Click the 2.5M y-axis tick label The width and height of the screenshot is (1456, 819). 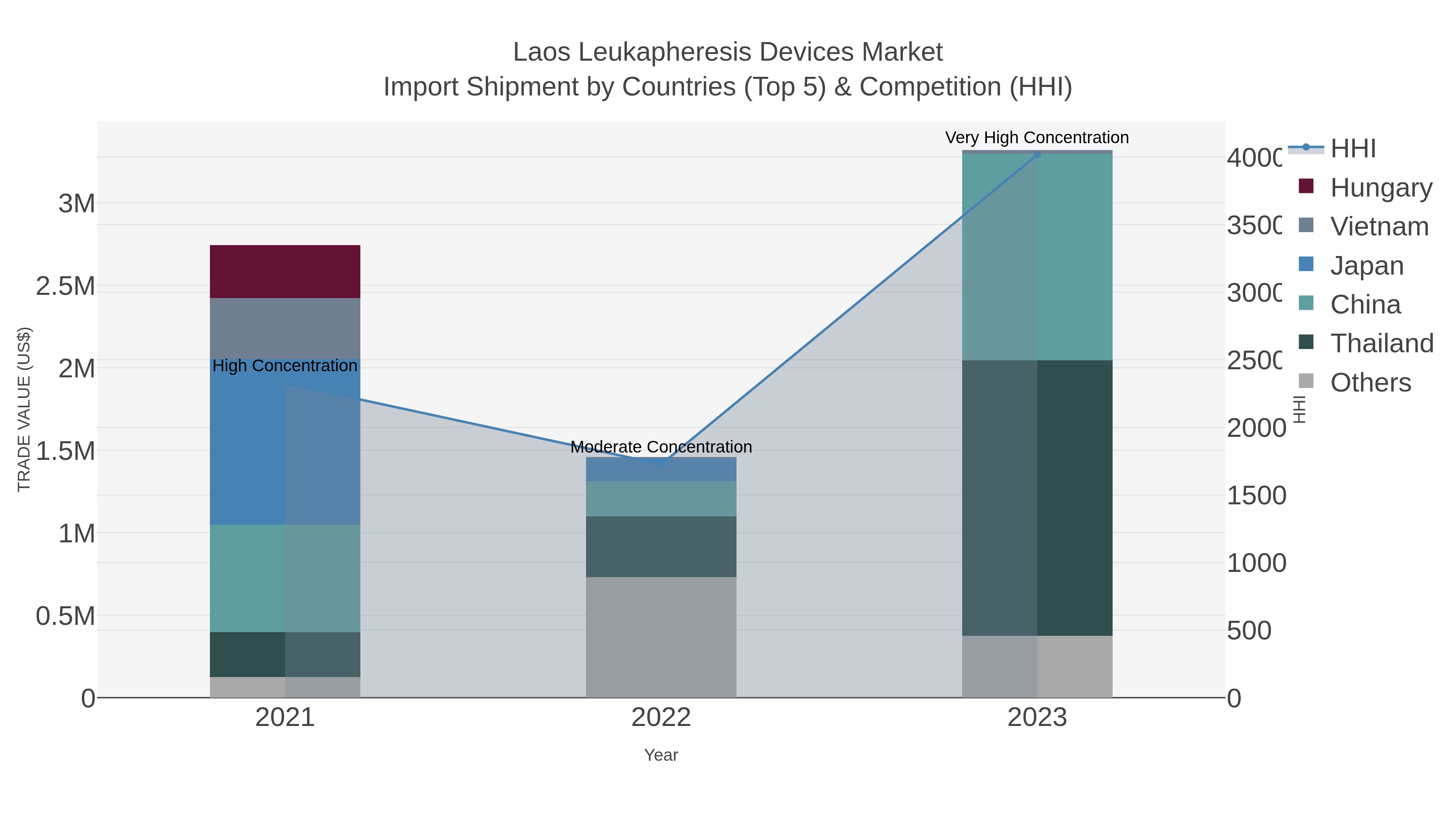tap(66, 286)
